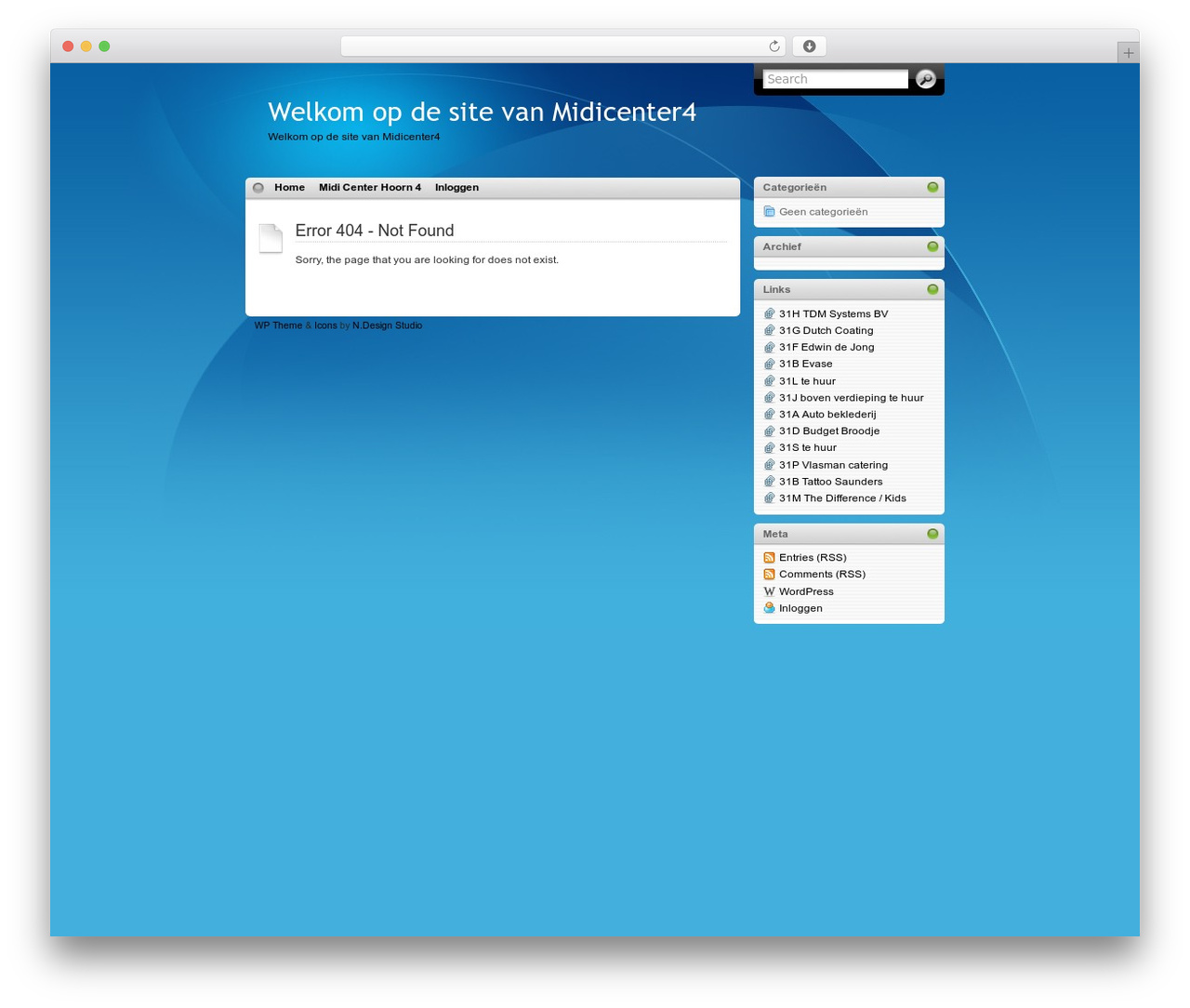Click the RSS icon next to Comments (RSS)
This screenshot has width=1190, height=1008.
(x=769, y=575)
